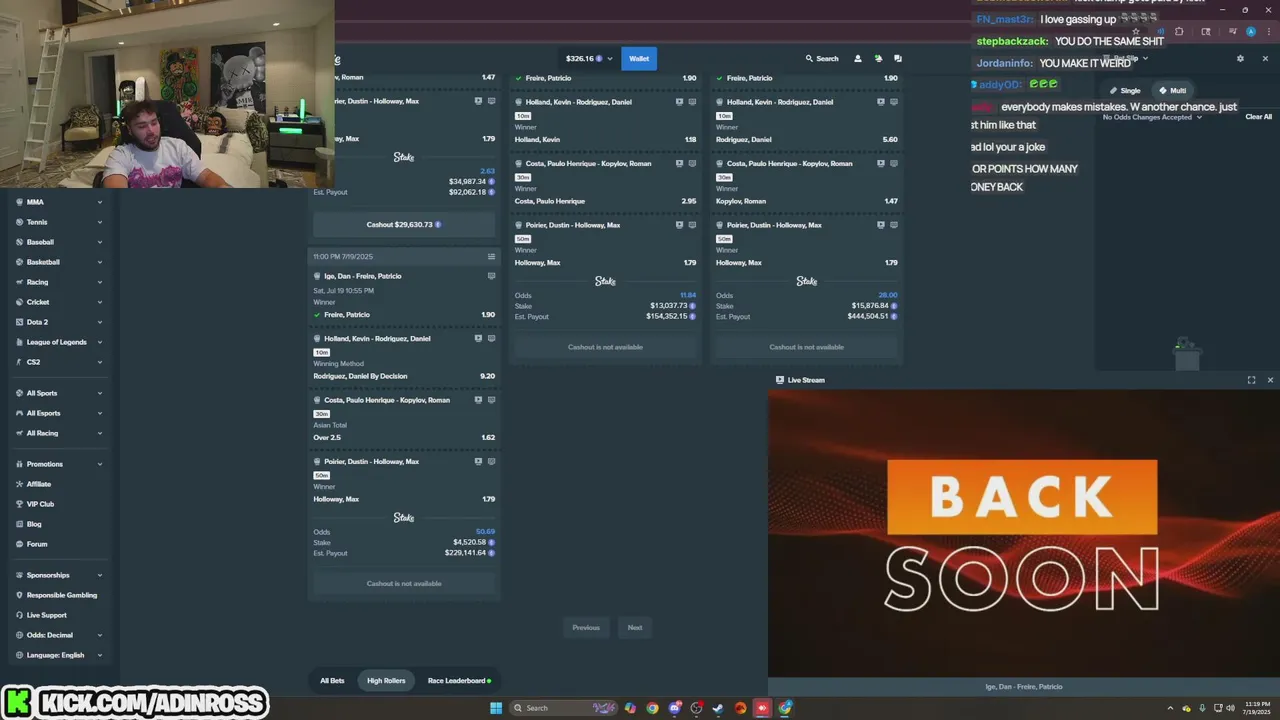
Task: Click the blue Wallet button
Action: click(x=639, y=59)
